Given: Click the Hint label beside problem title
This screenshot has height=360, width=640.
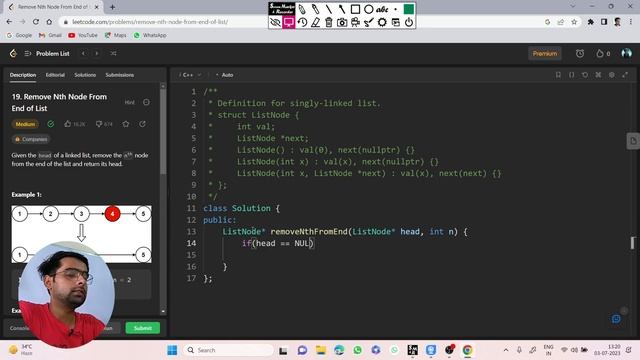Looking at the screenshot, I should tap(129, 102).
